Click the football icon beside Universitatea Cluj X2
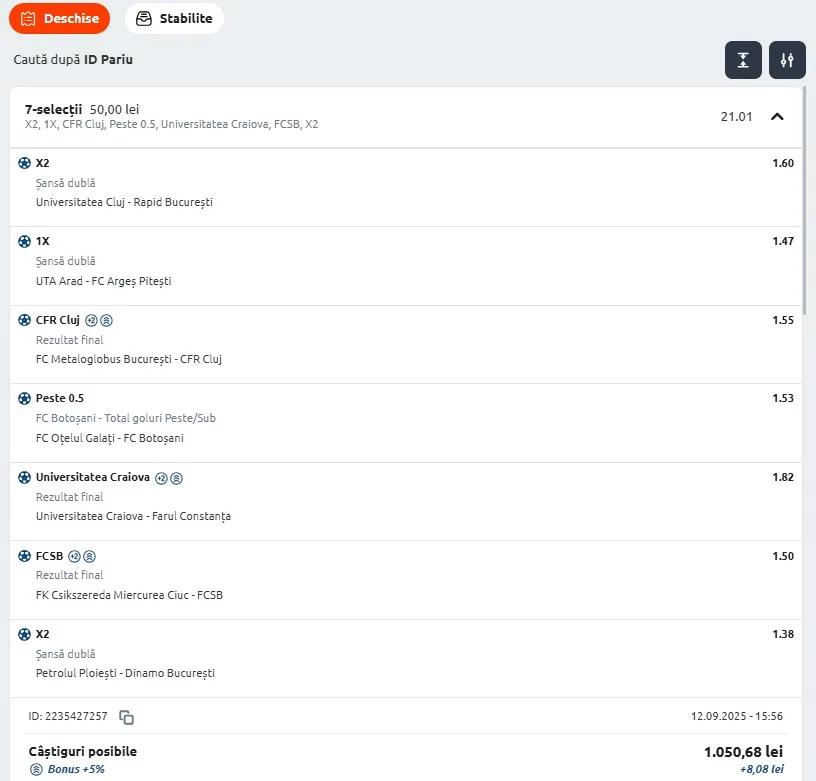 pos(24,163)
